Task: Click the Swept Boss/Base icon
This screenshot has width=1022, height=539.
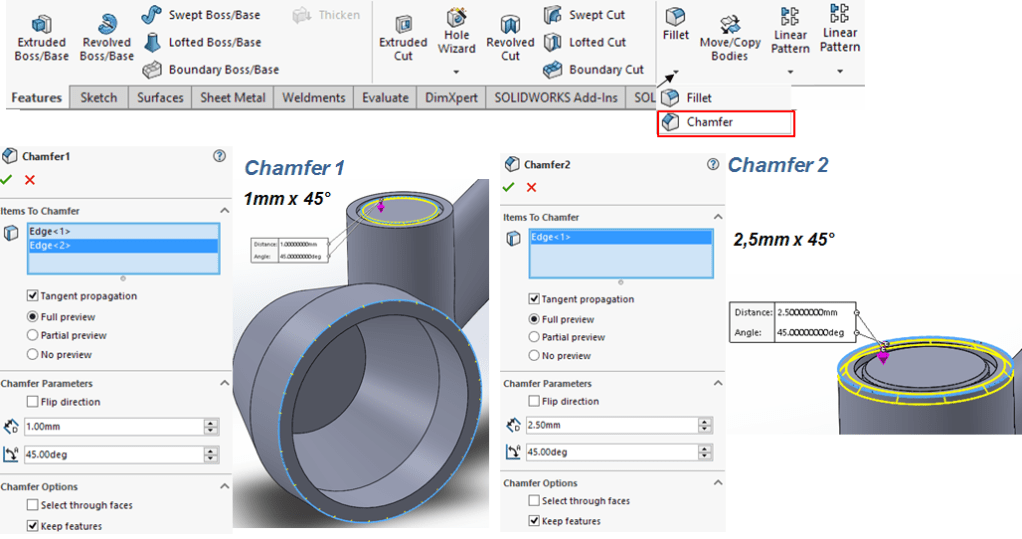Action: pyautogui.click(x=152, y=15)
